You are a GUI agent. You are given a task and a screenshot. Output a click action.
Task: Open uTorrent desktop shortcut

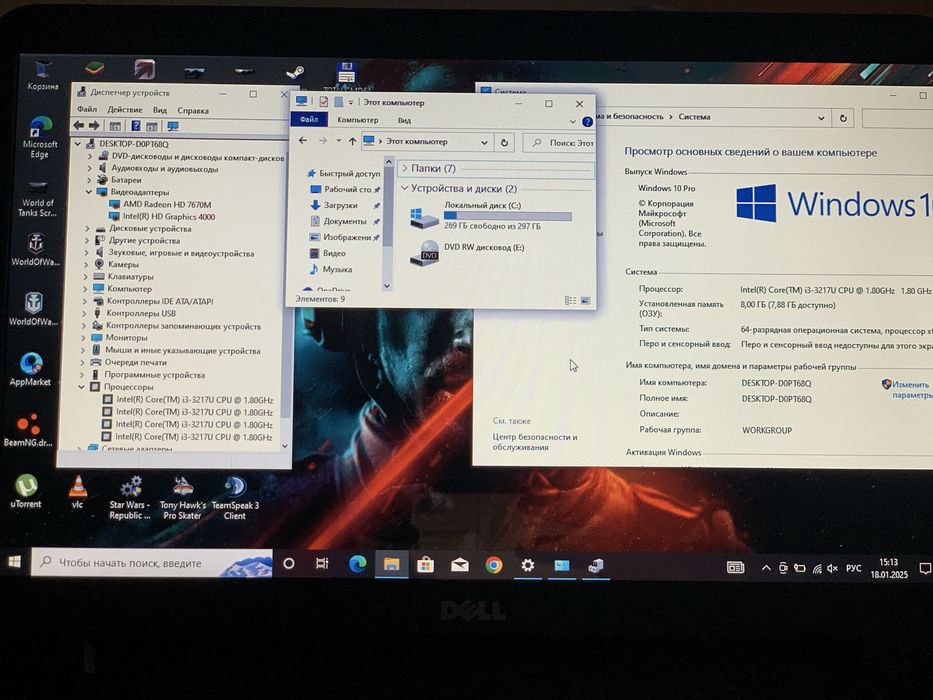point(26,492)
